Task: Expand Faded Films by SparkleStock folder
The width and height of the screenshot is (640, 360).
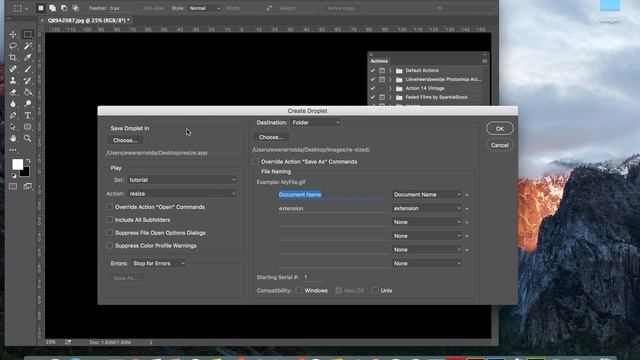Action: (x=390, y=97)
